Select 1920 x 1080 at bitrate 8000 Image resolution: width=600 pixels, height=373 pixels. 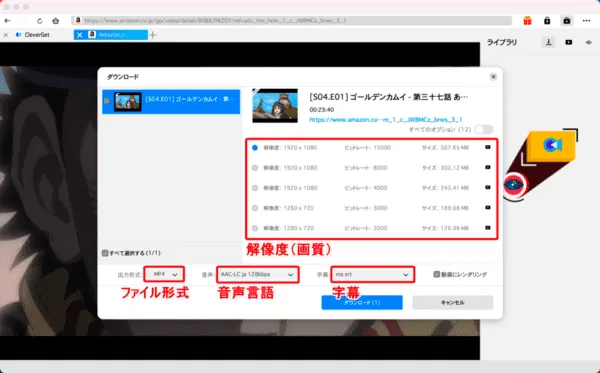coord(255,168)
